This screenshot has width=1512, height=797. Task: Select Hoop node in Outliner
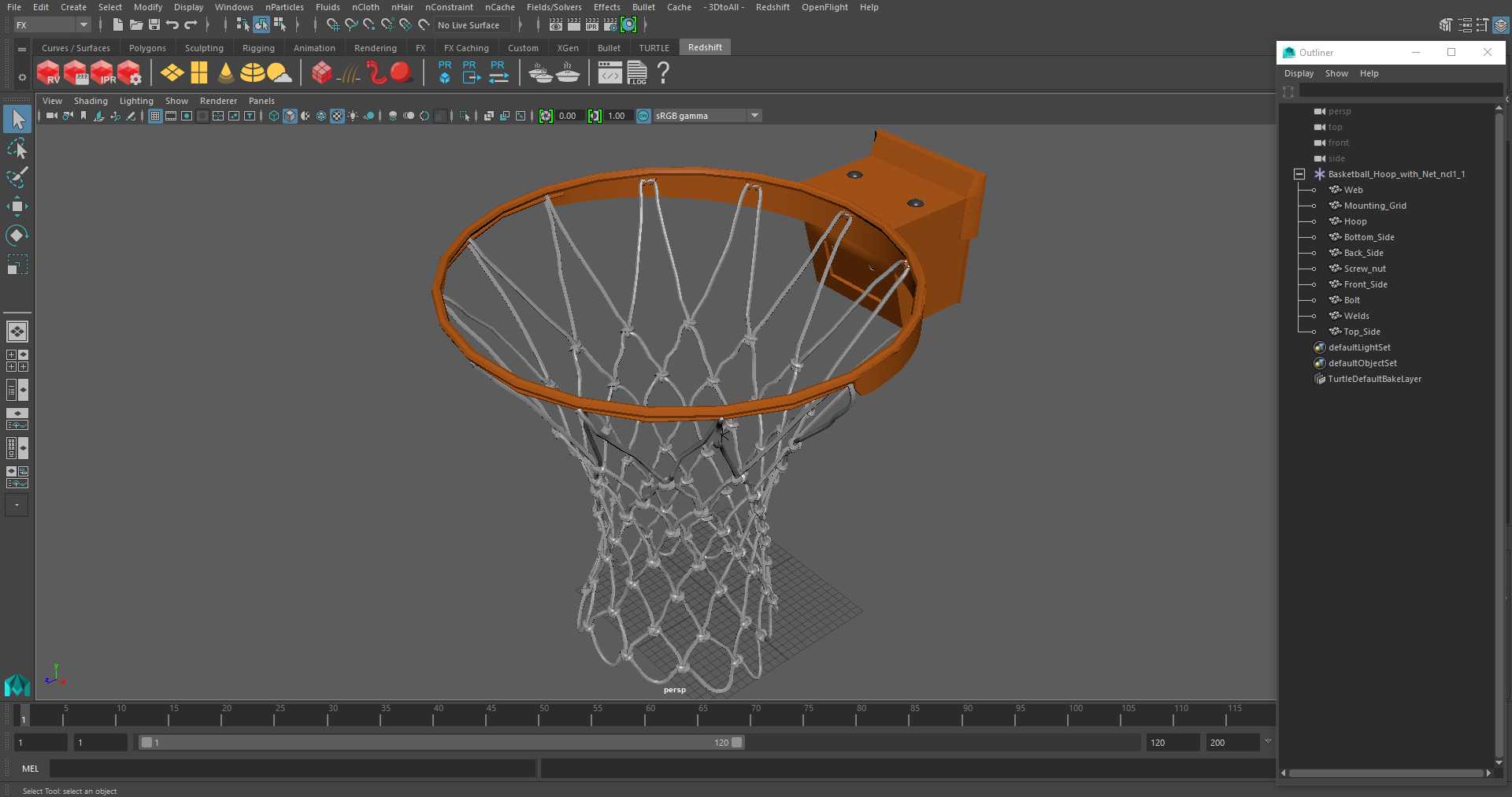(1354, 221)
